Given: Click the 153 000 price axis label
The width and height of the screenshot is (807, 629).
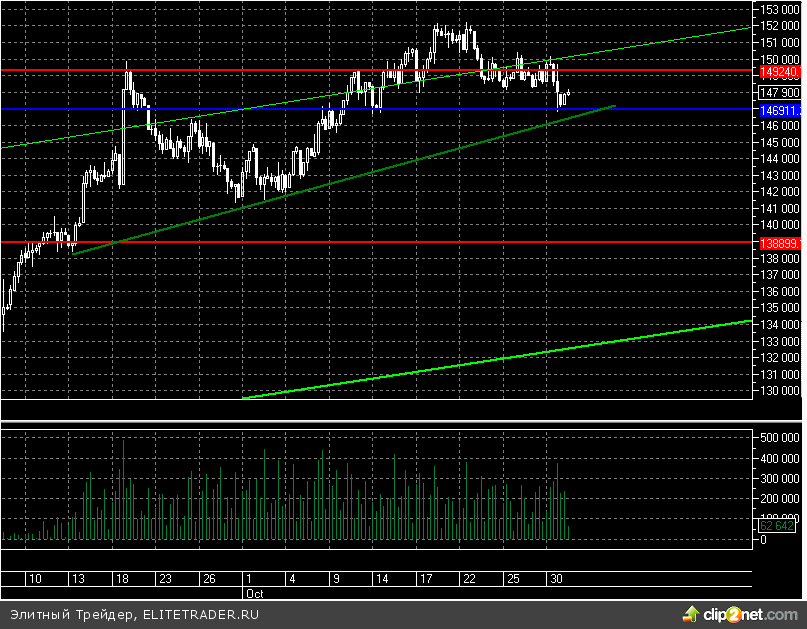Looking at the screenshot, I should coord(778,9).
